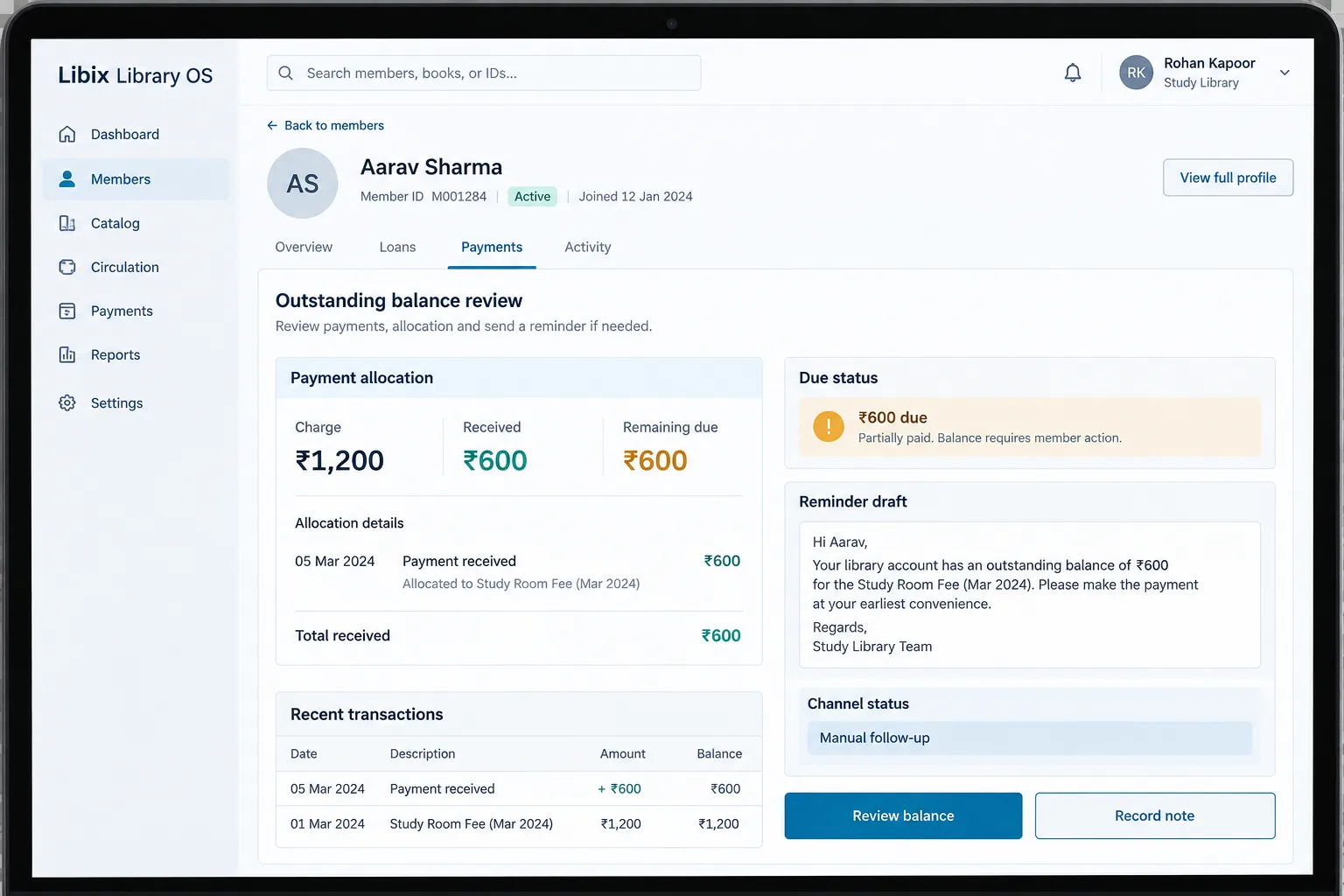Screen dimensions: 1344x896
Task: Click the orange Remaining due ₹600 value
Action: [x=655, y=460]
